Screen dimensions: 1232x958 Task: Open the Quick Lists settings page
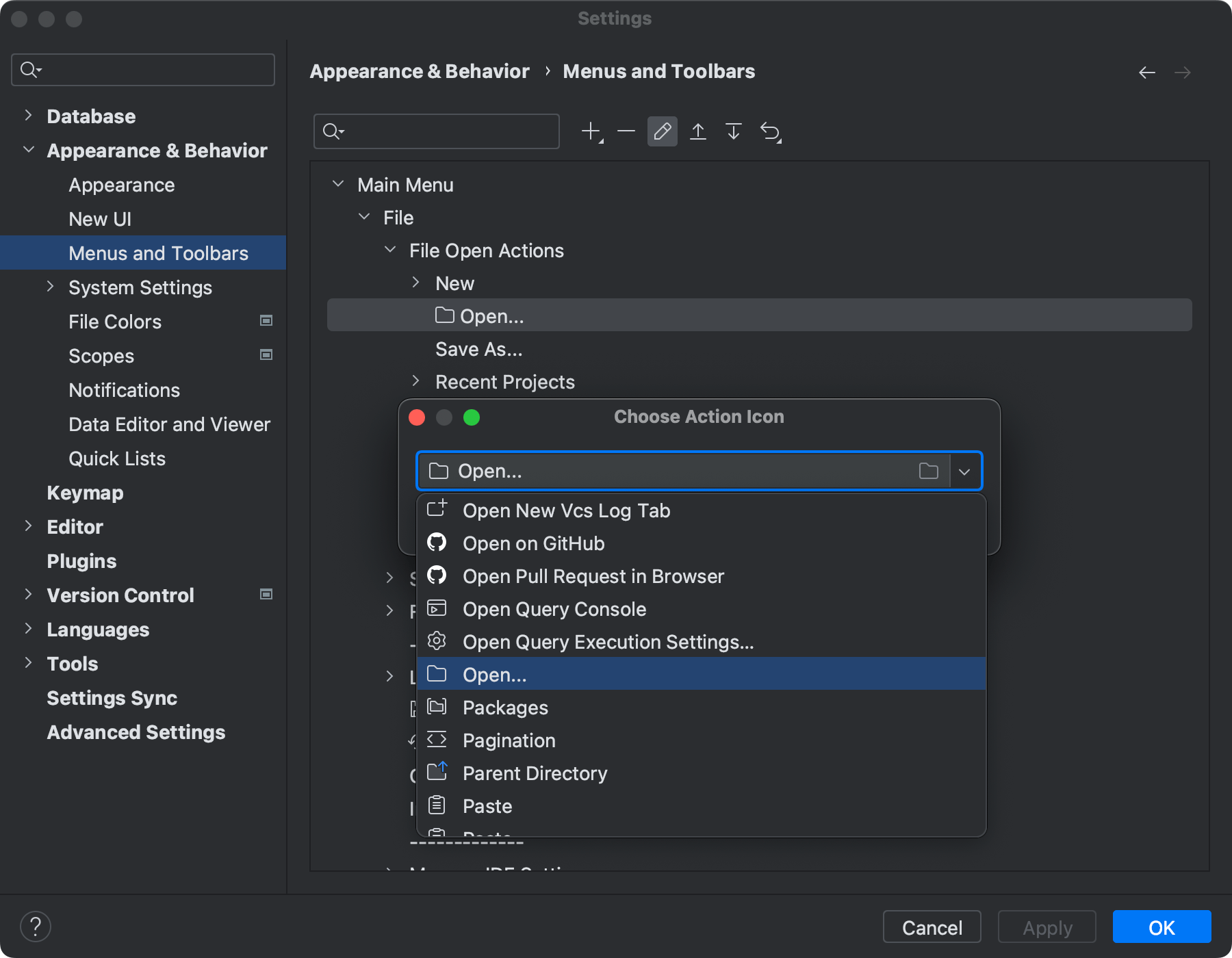tap(117, 458)
